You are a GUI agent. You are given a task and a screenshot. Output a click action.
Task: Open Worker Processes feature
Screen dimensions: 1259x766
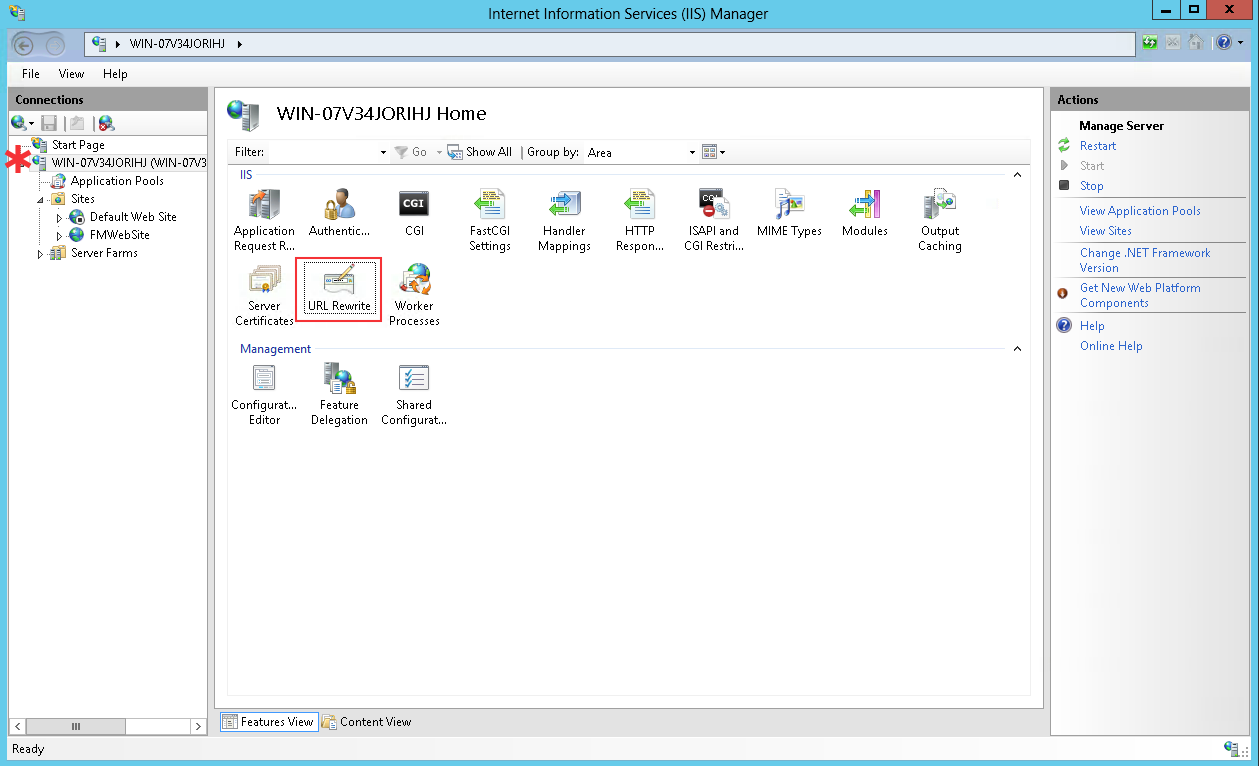tap(414, 295)
